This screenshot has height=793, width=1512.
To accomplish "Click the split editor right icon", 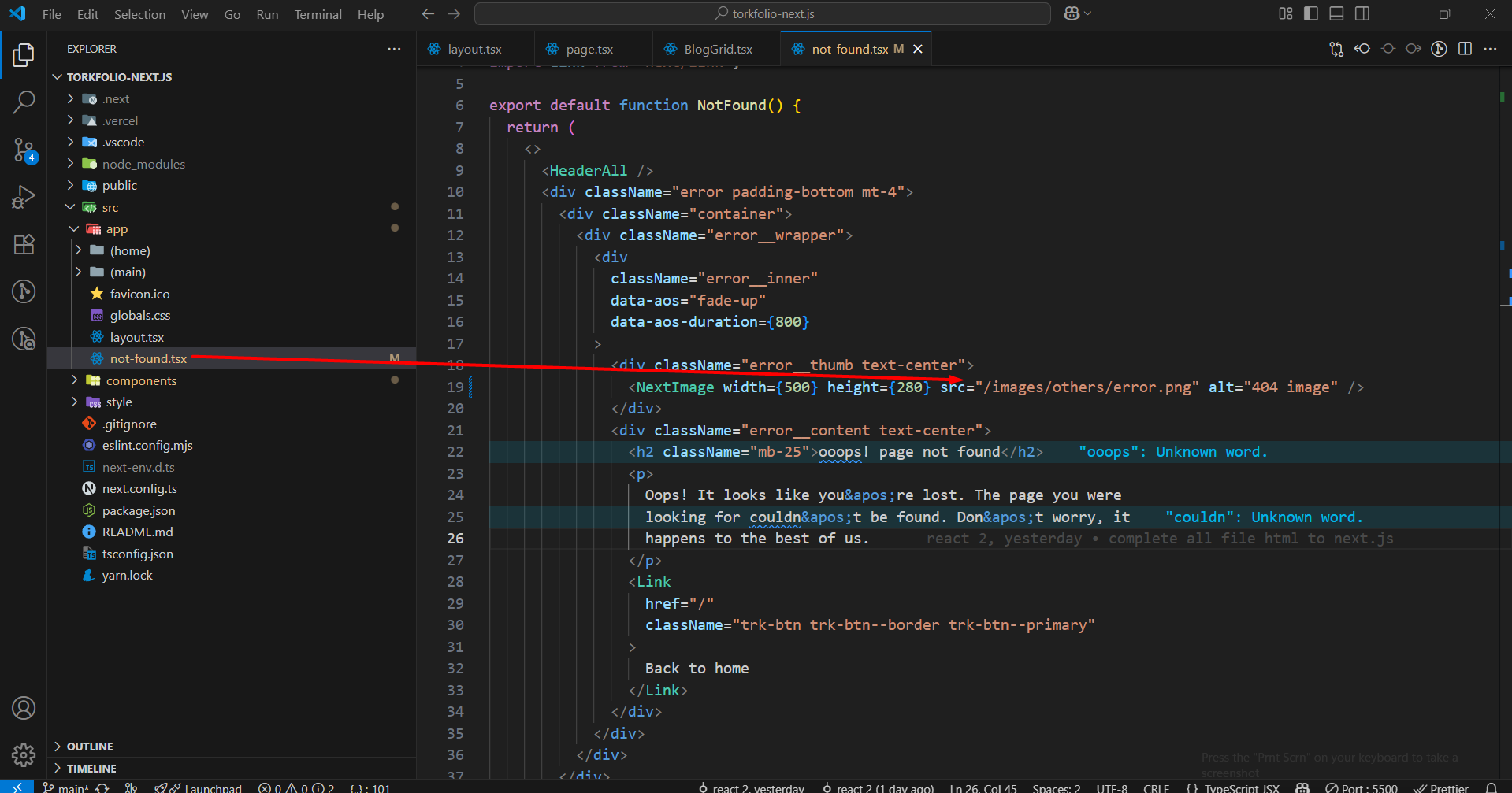I will click(x=1465, y=49).
